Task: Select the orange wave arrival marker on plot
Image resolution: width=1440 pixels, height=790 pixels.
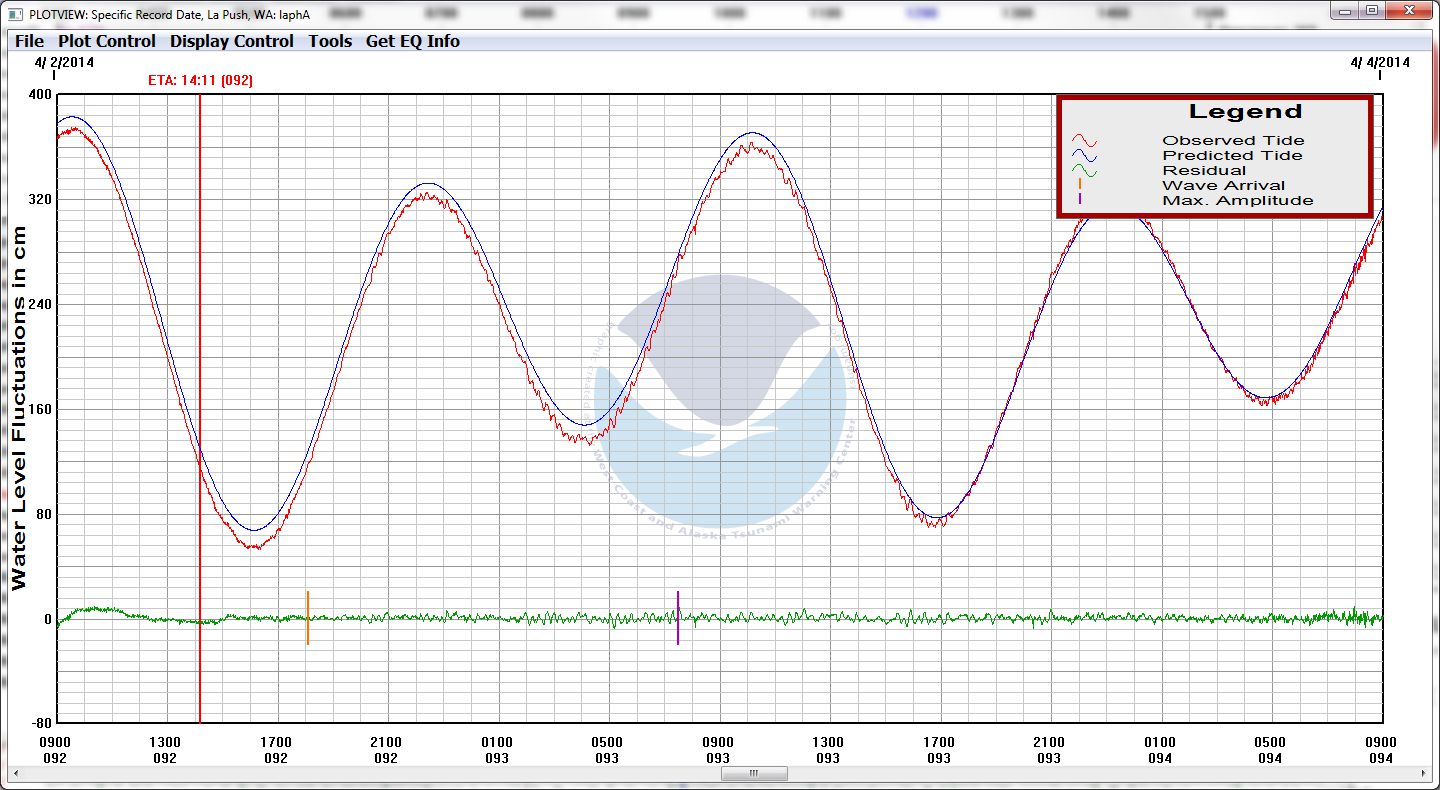Action: point(308,618)
